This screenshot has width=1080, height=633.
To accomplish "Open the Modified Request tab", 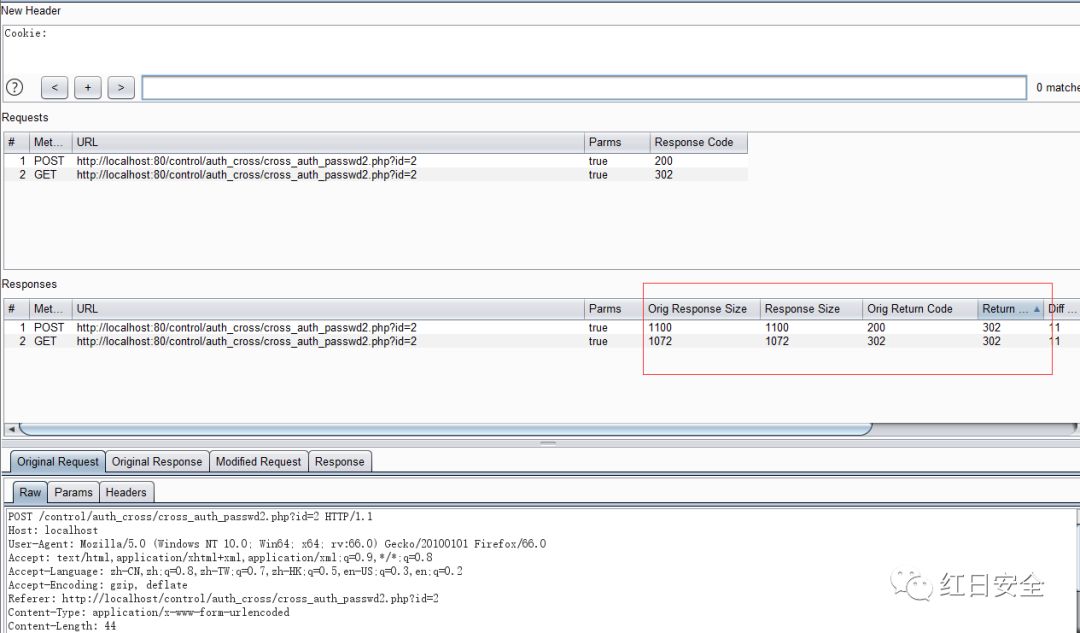I will [x=258, y=461].
